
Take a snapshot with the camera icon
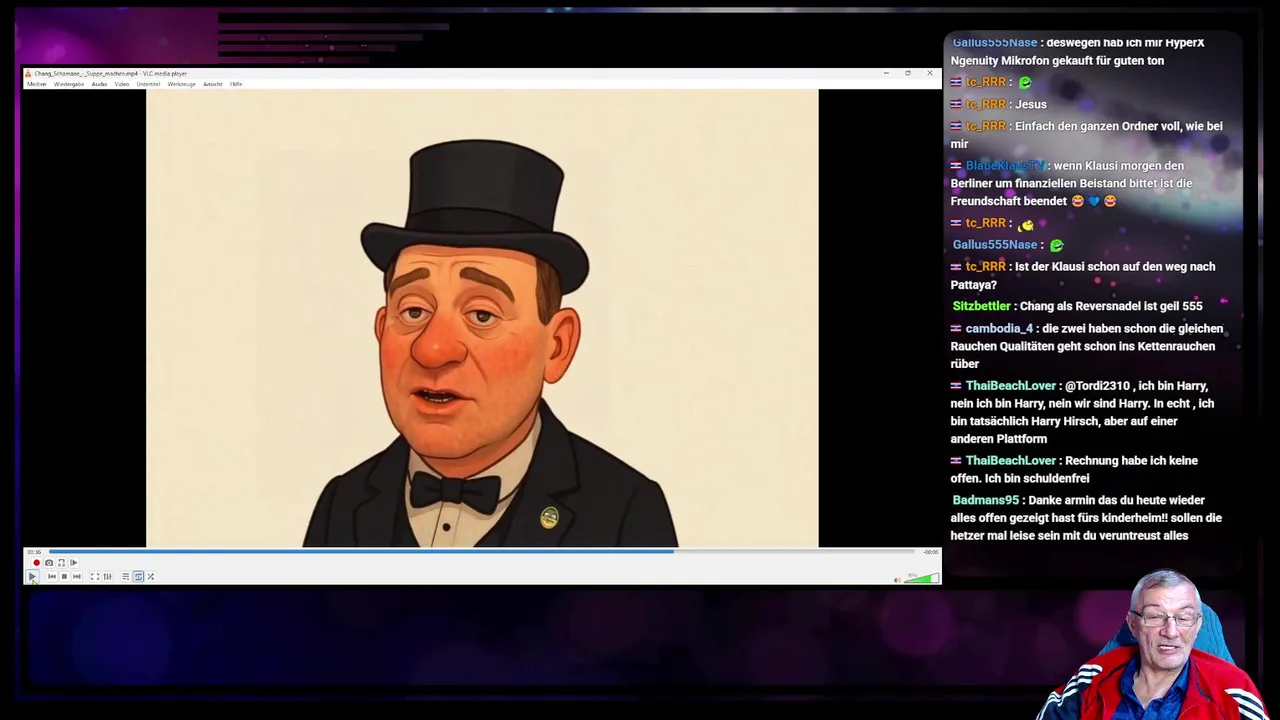49,563
